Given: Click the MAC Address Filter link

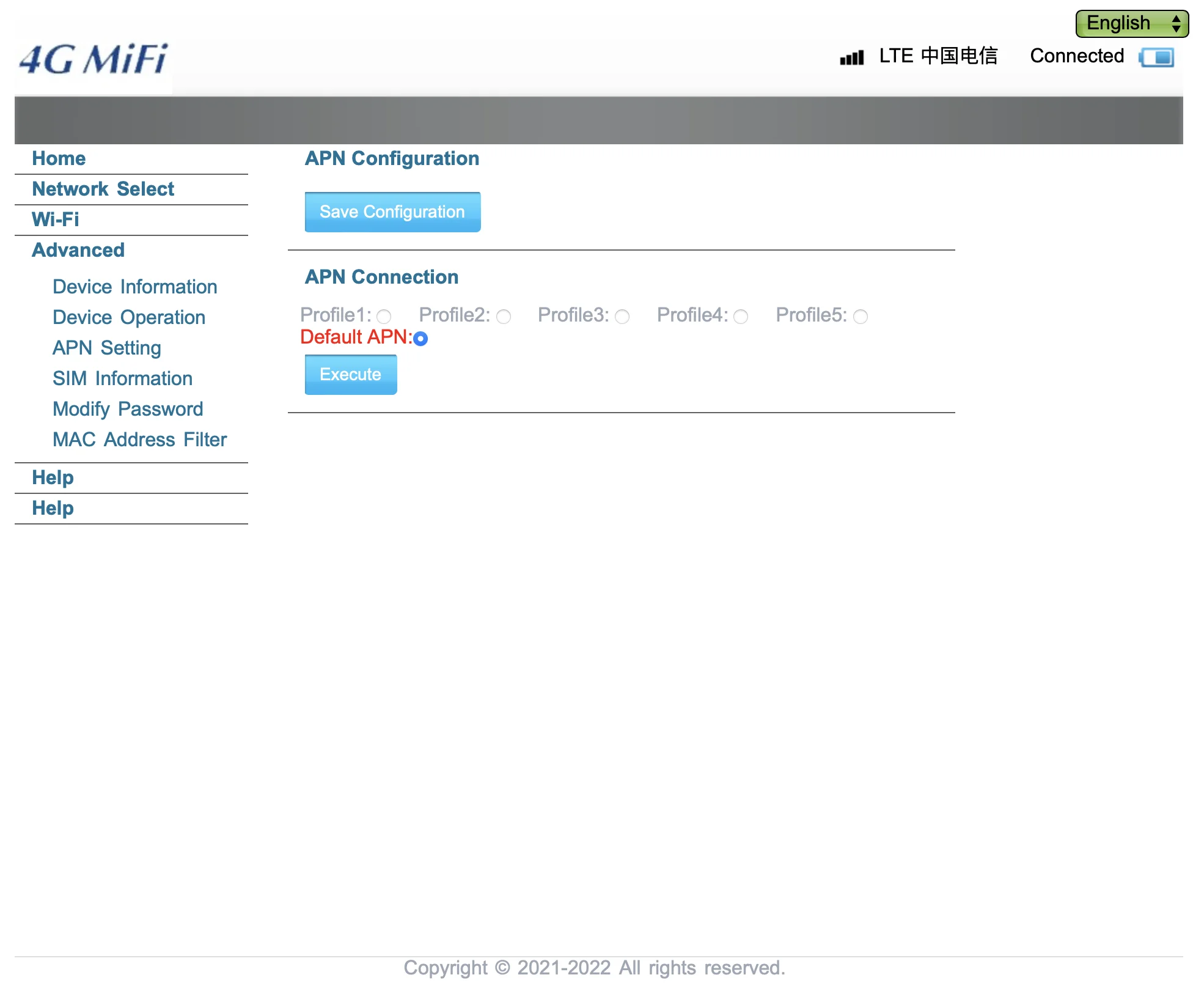Looking at the screenshot, I should pos(140,438).
